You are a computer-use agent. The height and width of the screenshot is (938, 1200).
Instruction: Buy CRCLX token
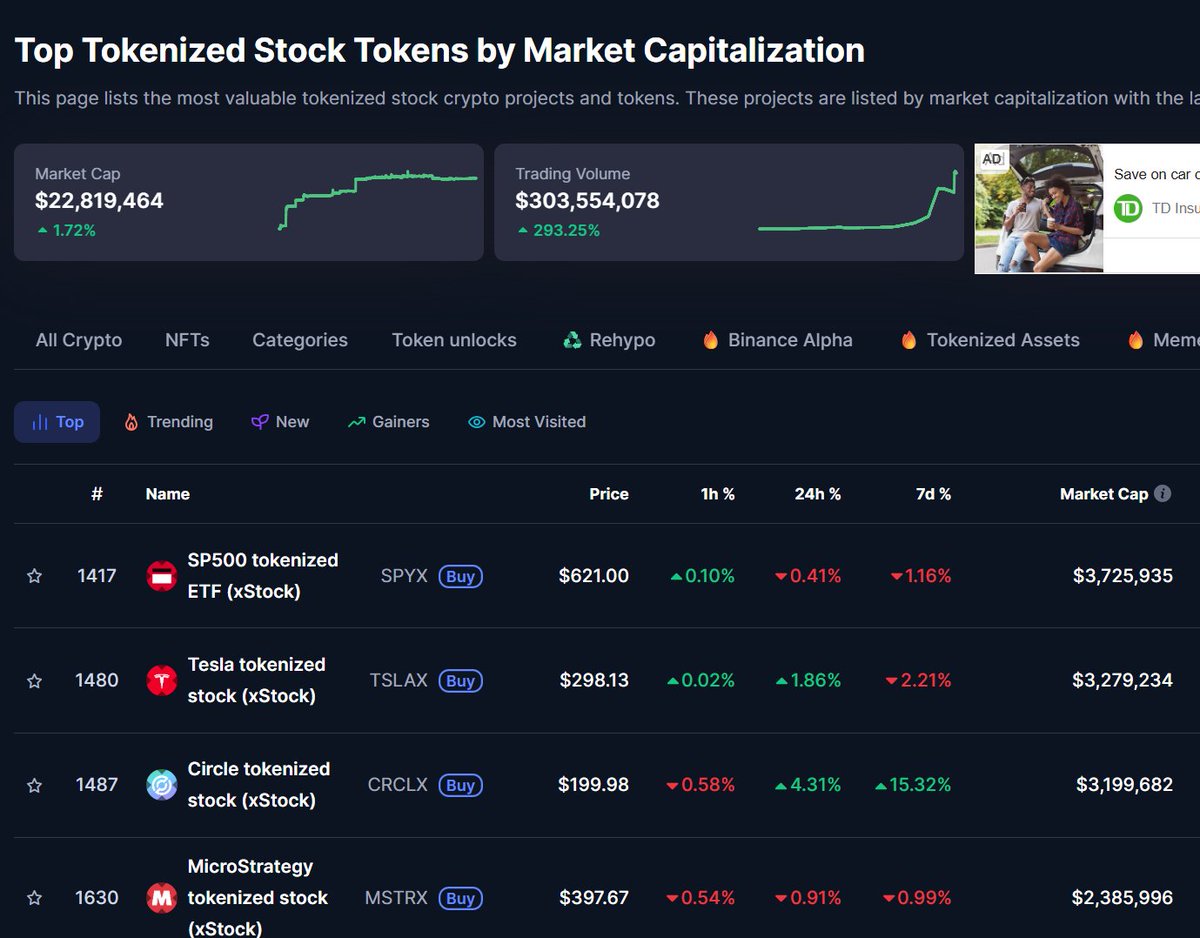coord(460,785)
